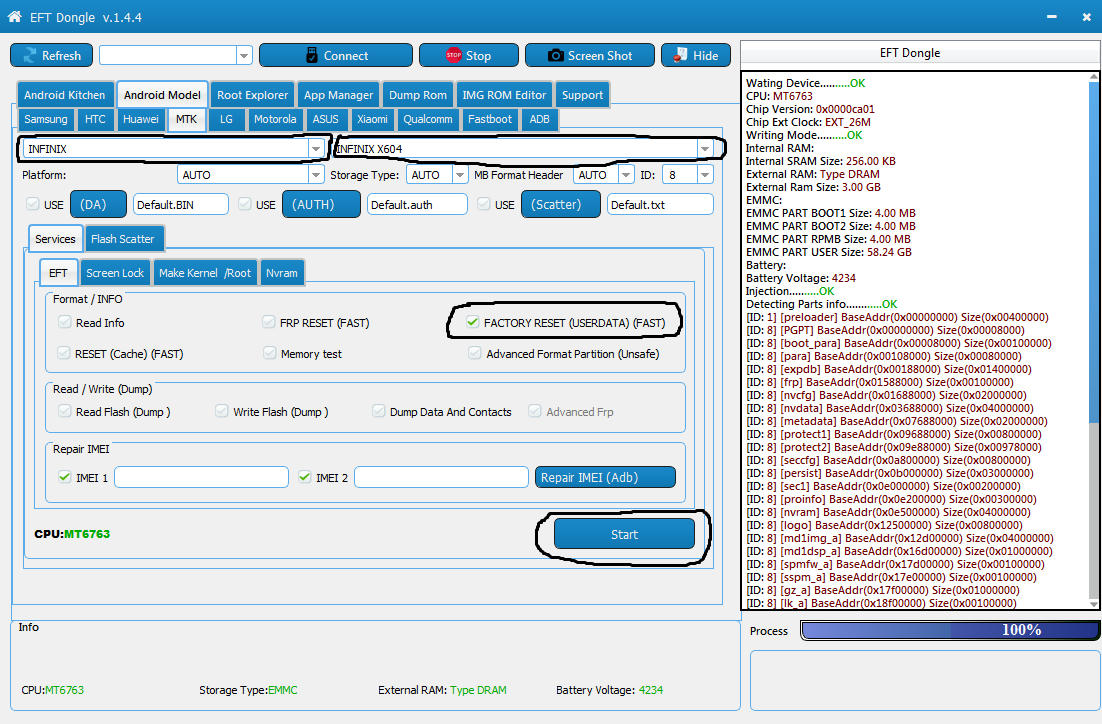The image size is (1102, 724).
Task: Open the Make Kernel /Root sub-tab
Action: (x=205, y=273)
